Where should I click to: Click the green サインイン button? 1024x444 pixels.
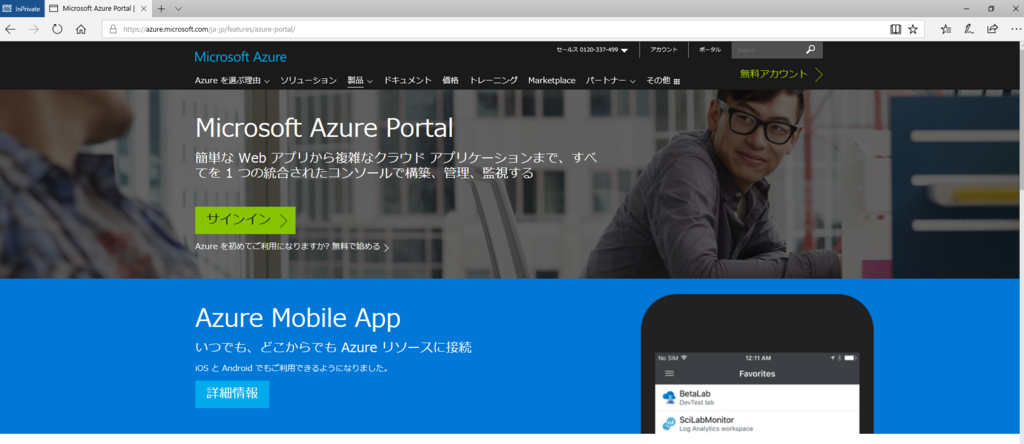(245, 220)
